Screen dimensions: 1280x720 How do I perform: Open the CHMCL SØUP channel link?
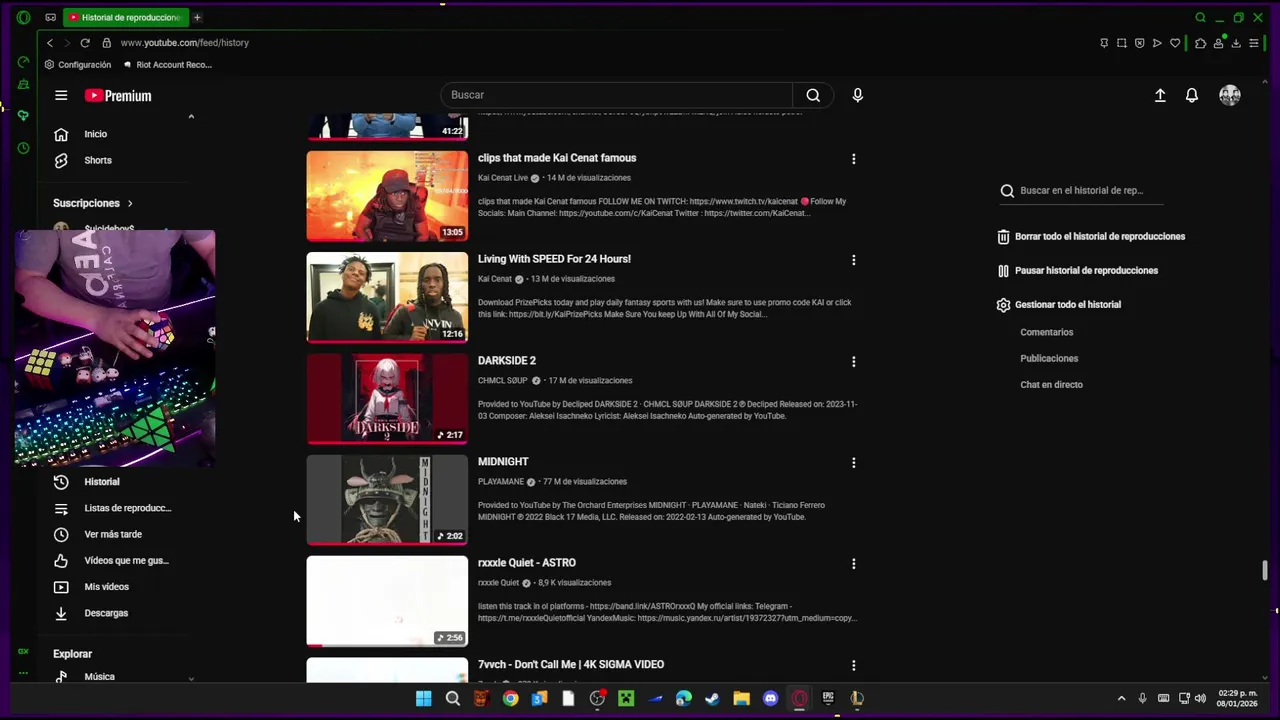pyautogui.click(x=503, y=381)
